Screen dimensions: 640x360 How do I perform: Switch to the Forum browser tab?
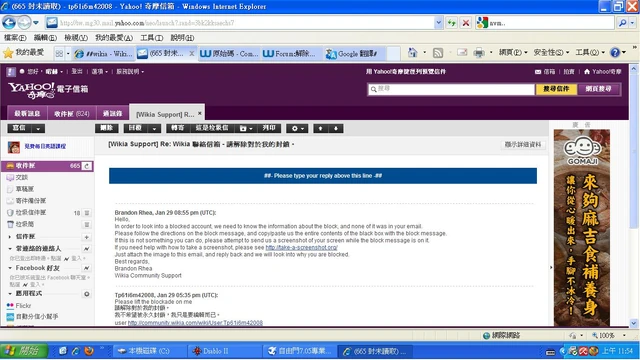coord(291,53)
